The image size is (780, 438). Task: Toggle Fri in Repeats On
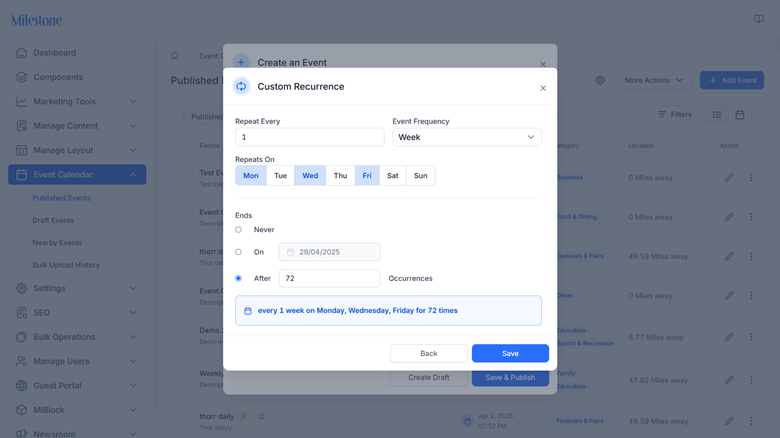(x=367, y=175)
